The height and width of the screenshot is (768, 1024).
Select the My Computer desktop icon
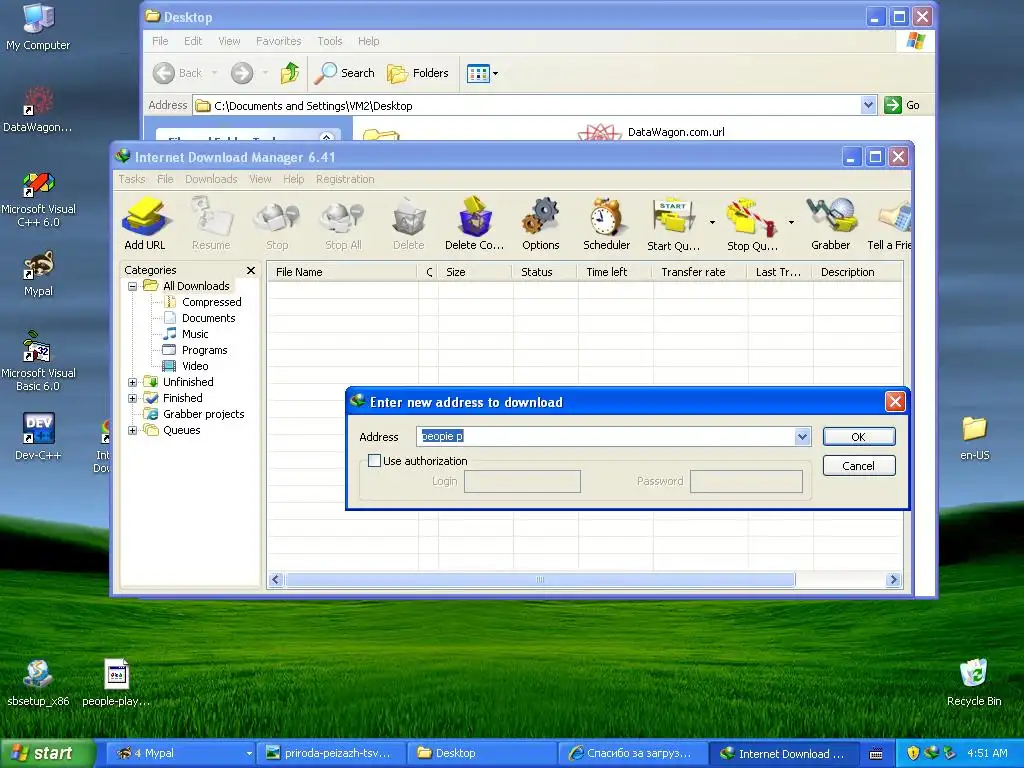38,27
